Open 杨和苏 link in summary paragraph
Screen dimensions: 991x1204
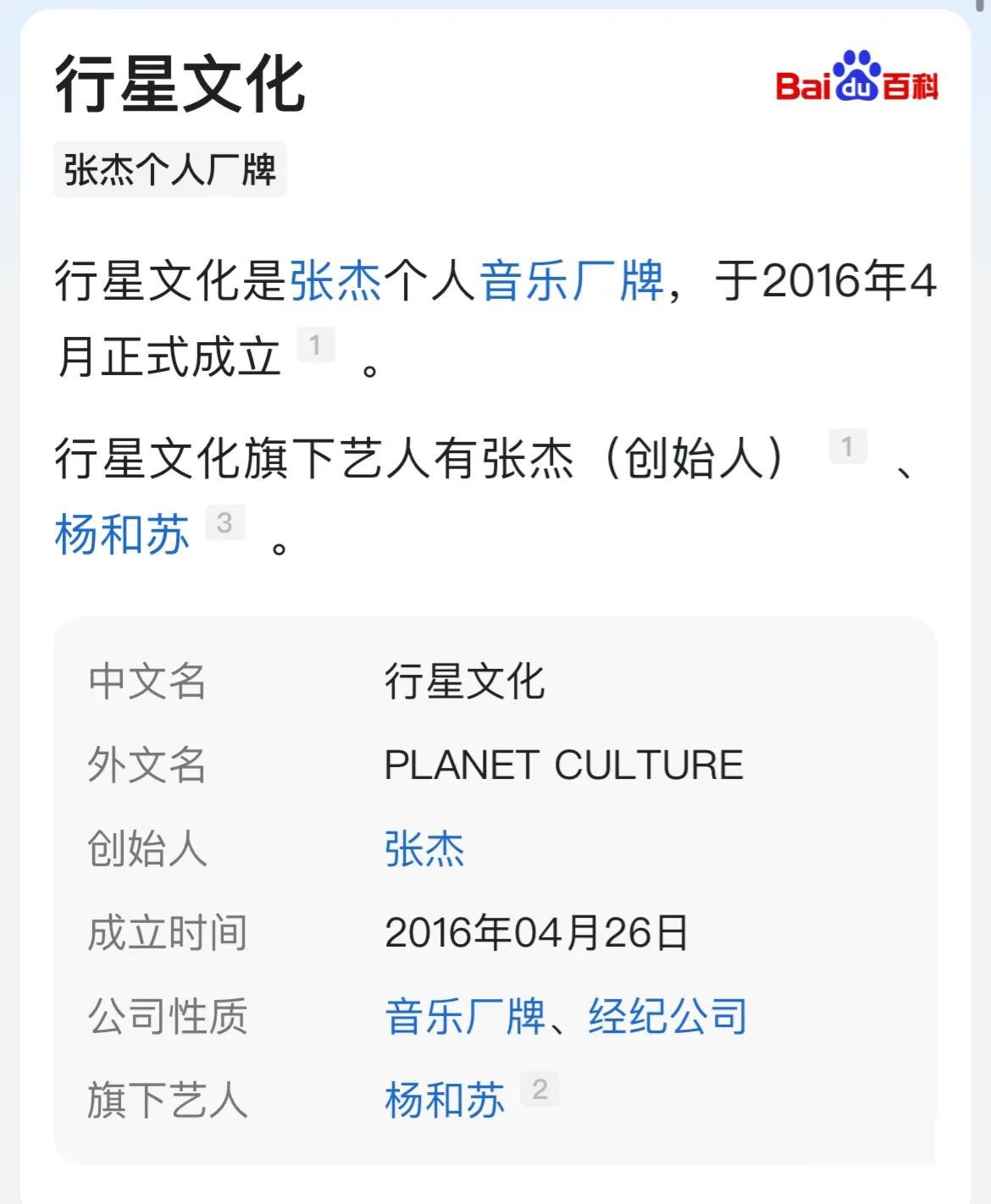[x=123, y=535]
